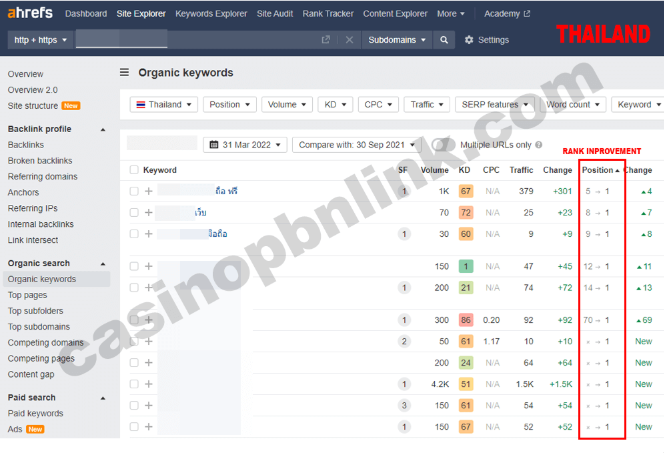Image resolution: width=664 pixels, height=453 pixels.
Task: Click the Settings gear icon
Action: pyautogui.click(x=469, y=40)
